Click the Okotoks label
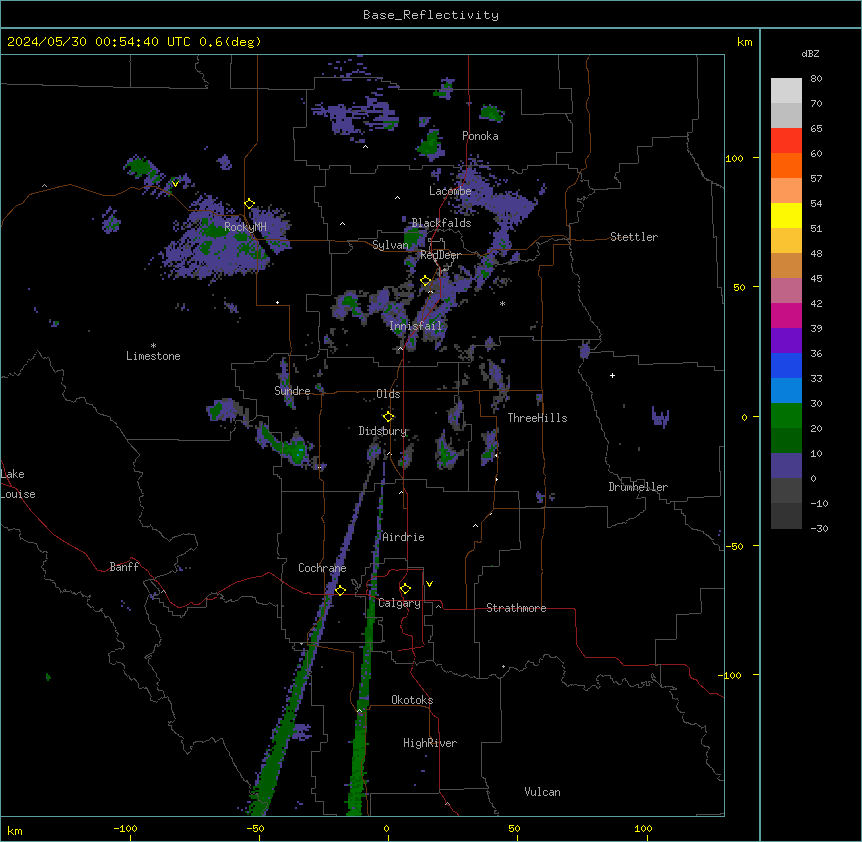Screen dimensions: 862x842 click(412, 700)
